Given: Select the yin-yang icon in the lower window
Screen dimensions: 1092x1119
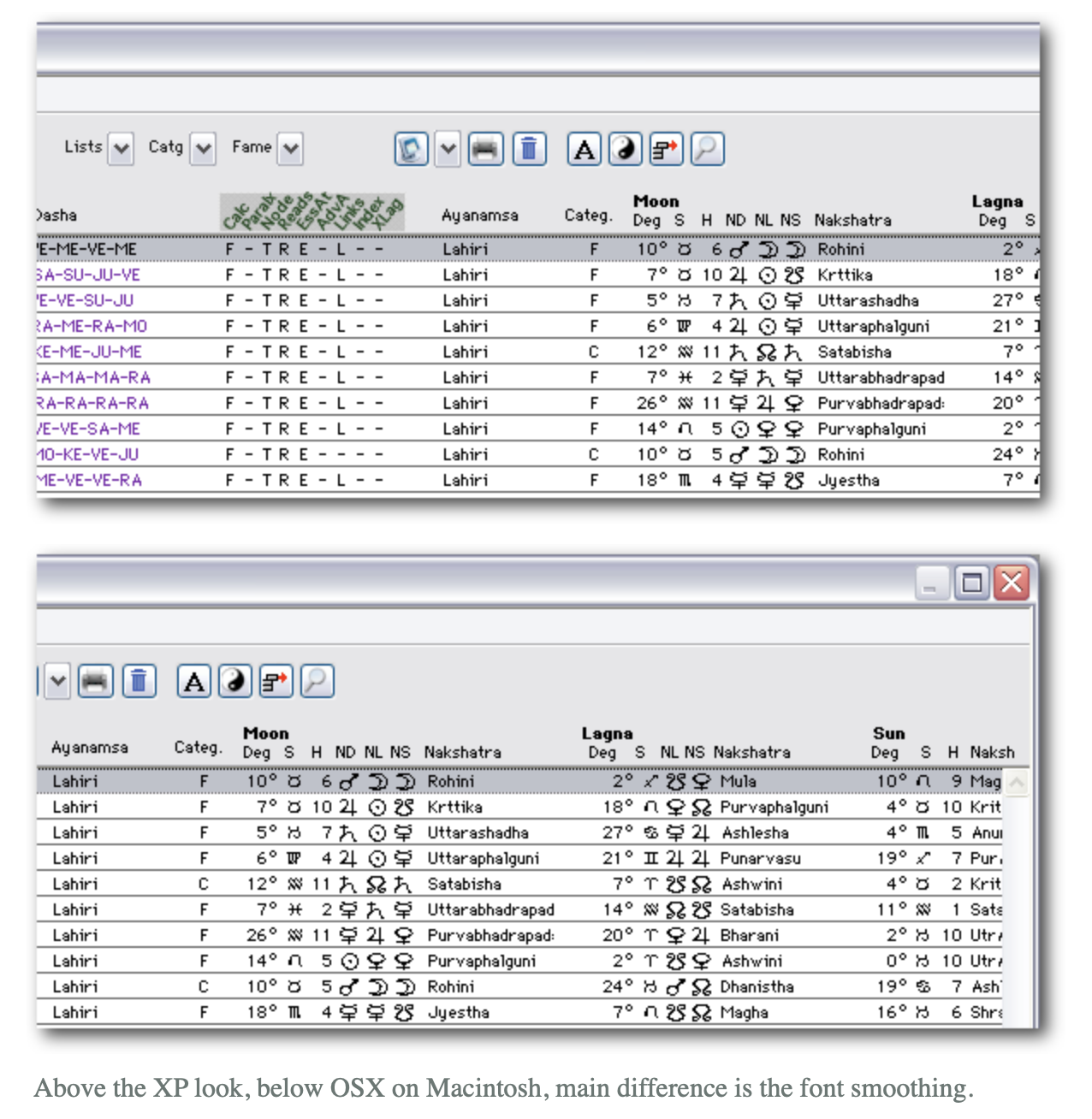Looking at the screenshot, I should (234, 682).
